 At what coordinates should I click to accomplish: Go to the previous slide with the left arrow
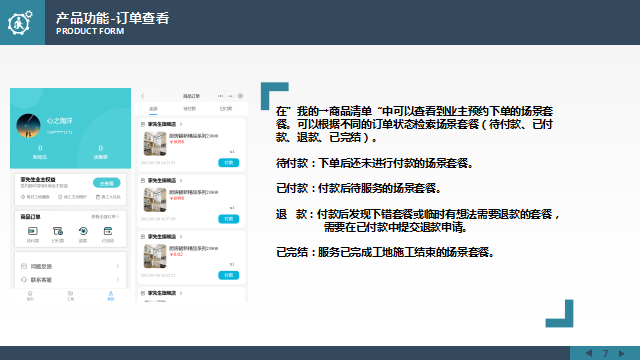tap(588, 353)
